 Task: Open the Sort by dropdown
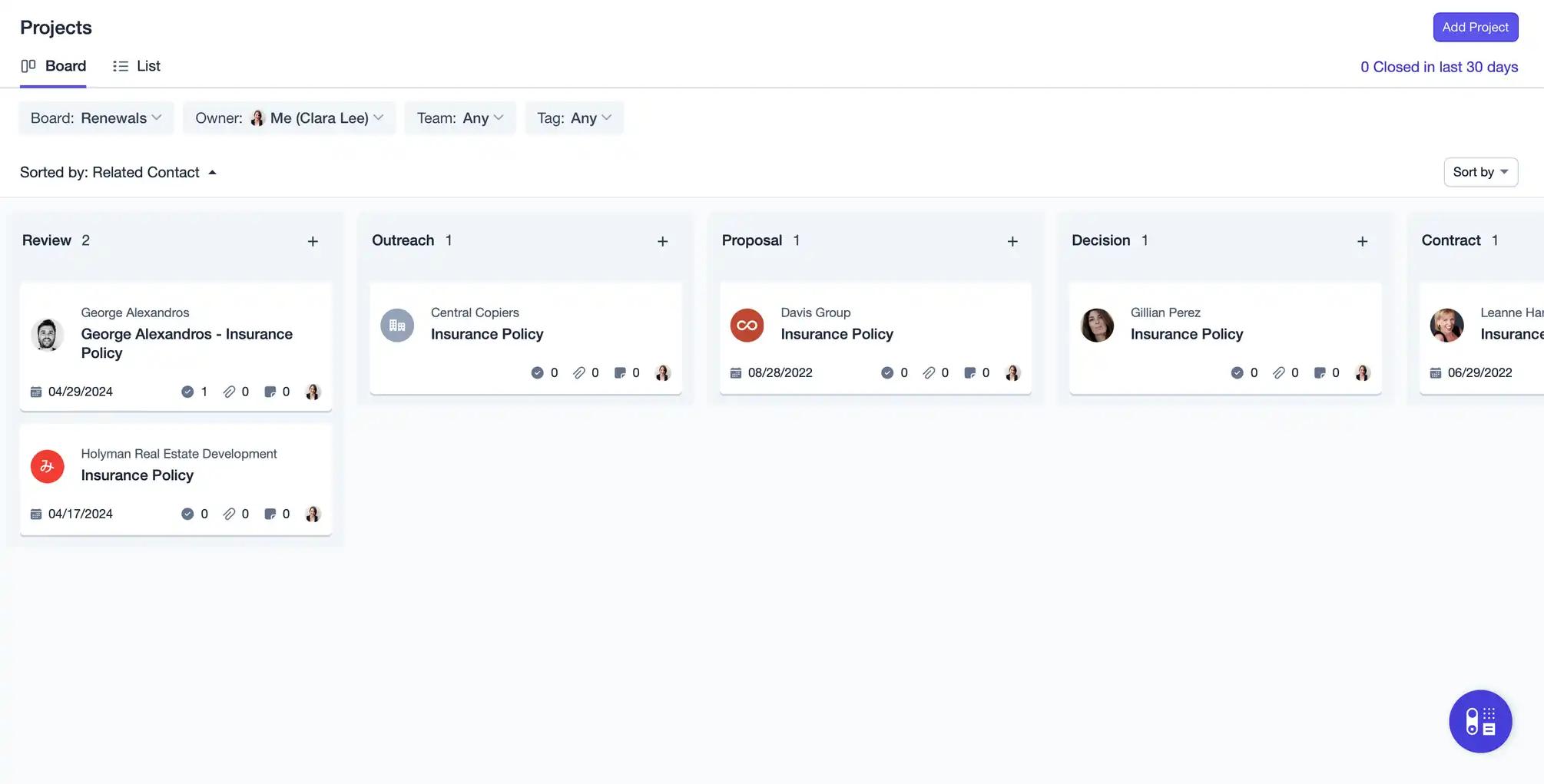click(x=1480, y=172)
